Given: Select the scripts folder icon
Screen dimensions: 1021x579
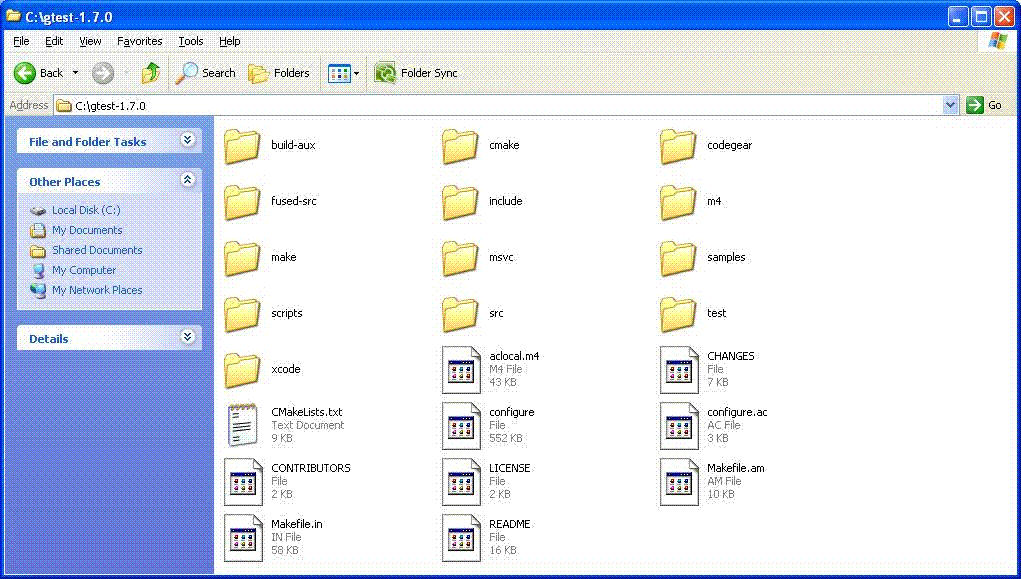Looking at the screenshot, I should pos(242,314).
